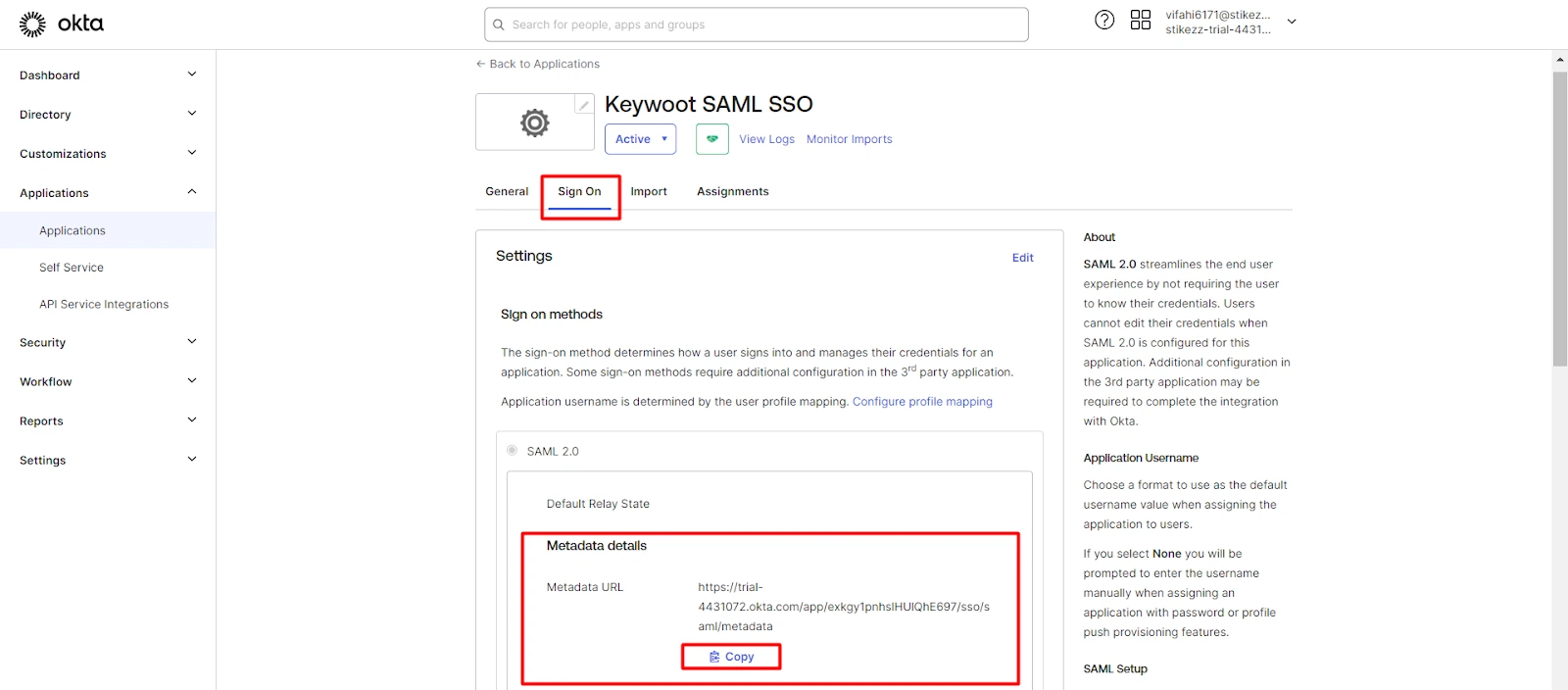Screen dimensions: 1568x690
Task: Select Applications submenu item
Action: [108, 230]
